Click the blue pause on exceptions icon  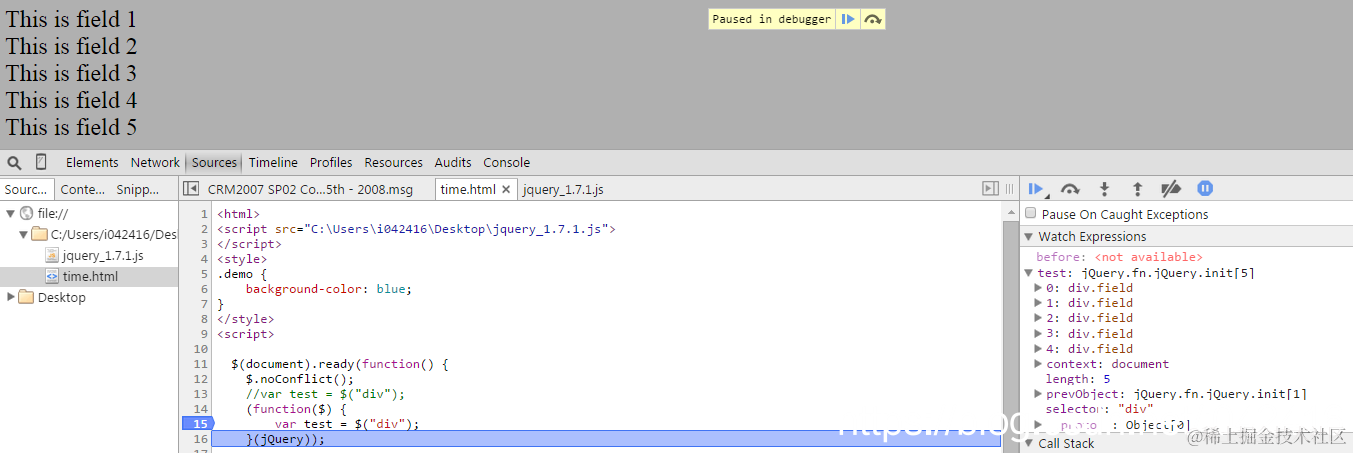pos(1205,189)
